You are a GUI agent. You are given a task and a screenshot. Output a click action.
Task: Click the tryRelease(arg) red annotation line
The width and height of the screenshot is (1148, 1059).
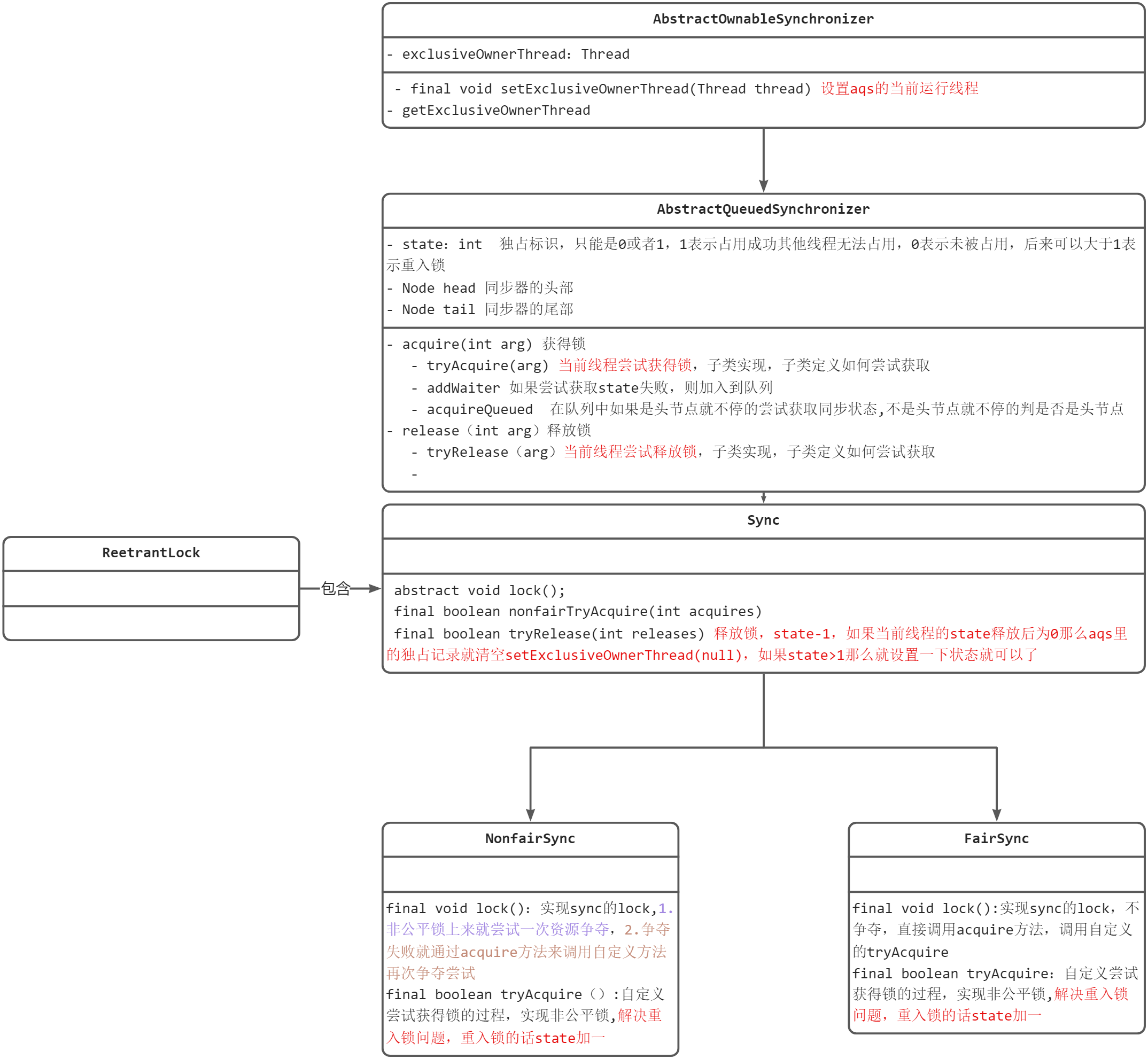pyautogui.click(x=631, y=452)
